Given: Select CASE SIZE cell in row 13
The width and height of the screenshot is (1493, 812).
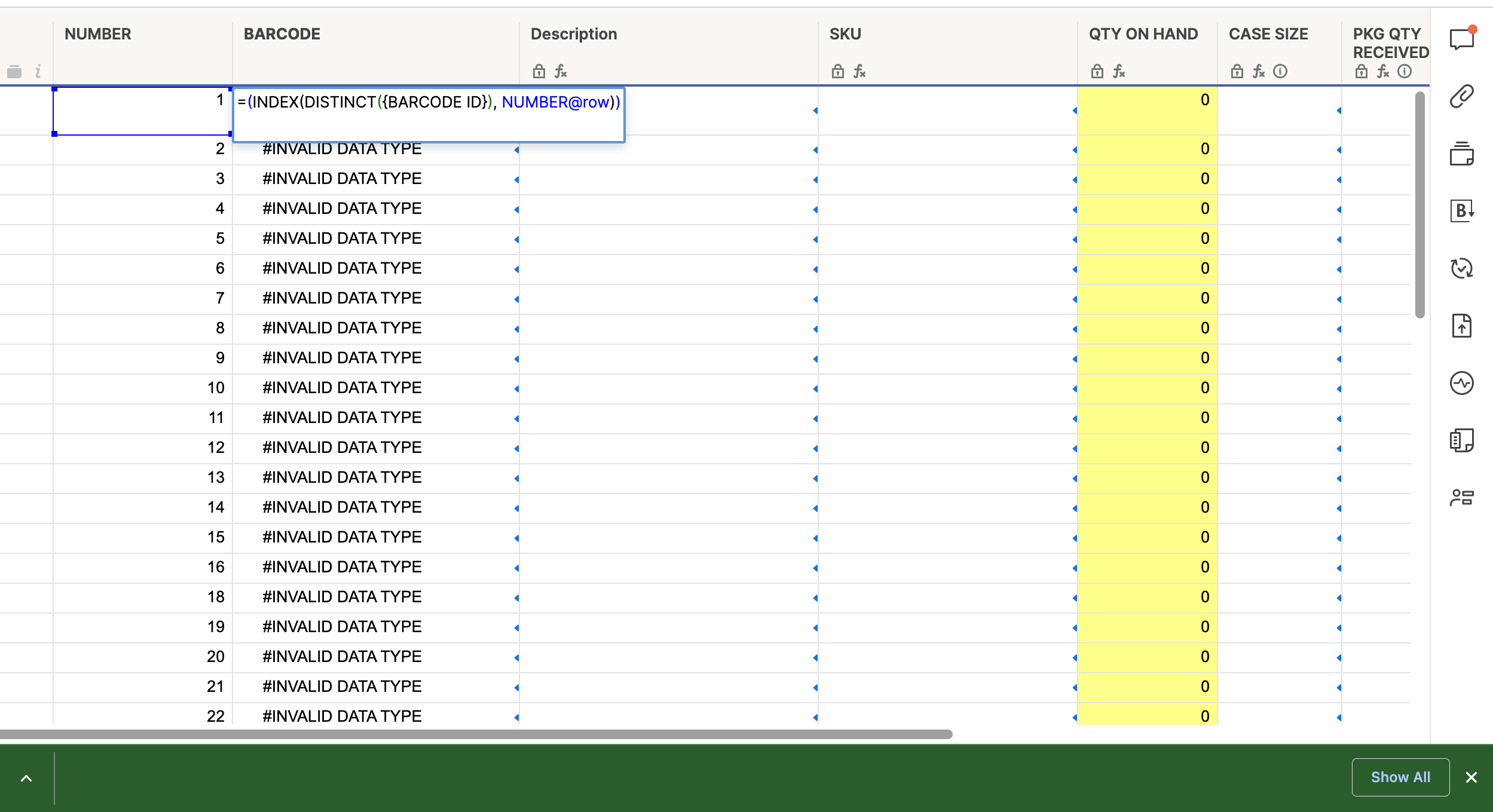Looking at the screenshot, I should click(1280, 478).
